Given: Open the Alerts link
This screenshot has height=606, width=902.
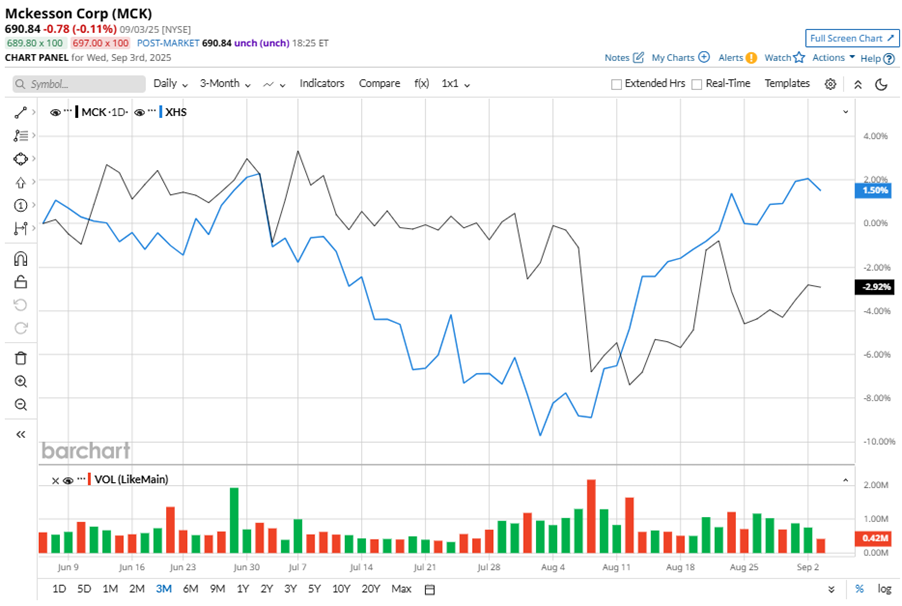Looking at the screenshot, I should (x=731, y=58).
